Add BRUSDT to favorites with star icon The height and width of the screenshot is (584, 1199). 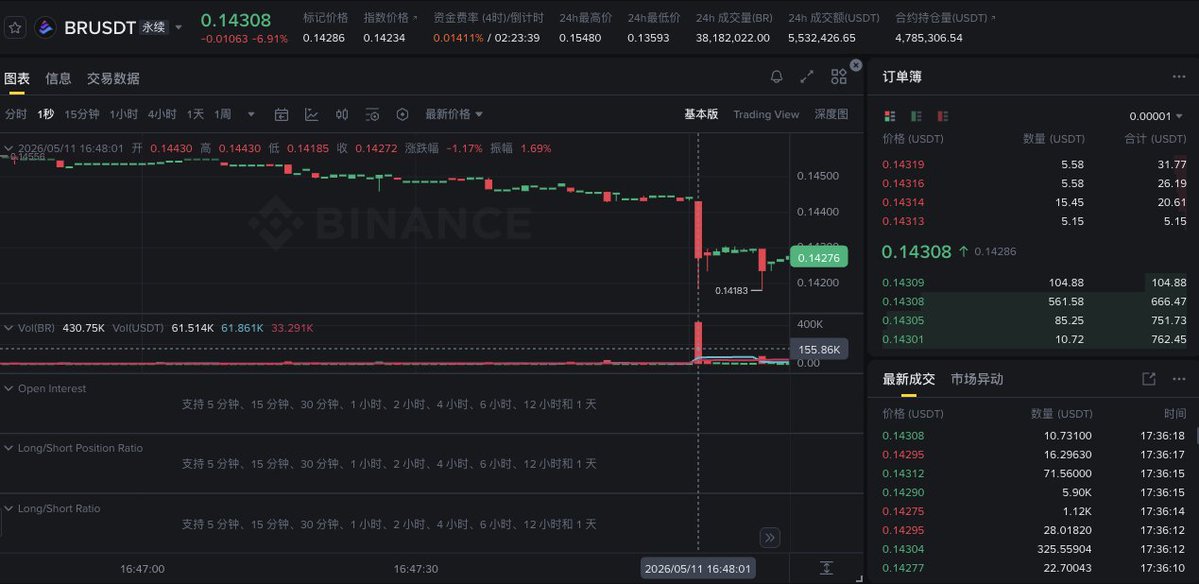pos(15,28)
